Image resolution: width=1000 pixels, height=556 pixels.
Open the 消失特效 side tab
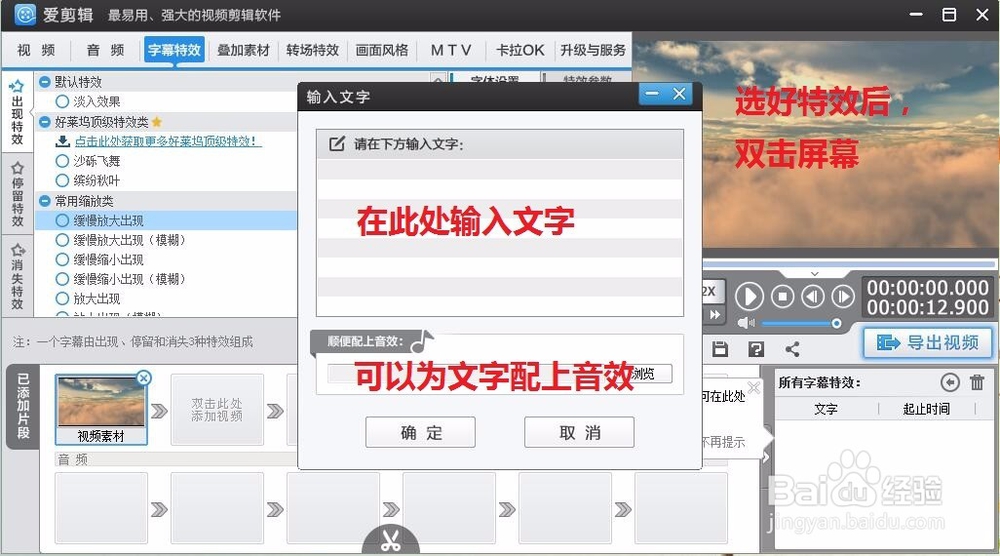[x=17, y=276]
